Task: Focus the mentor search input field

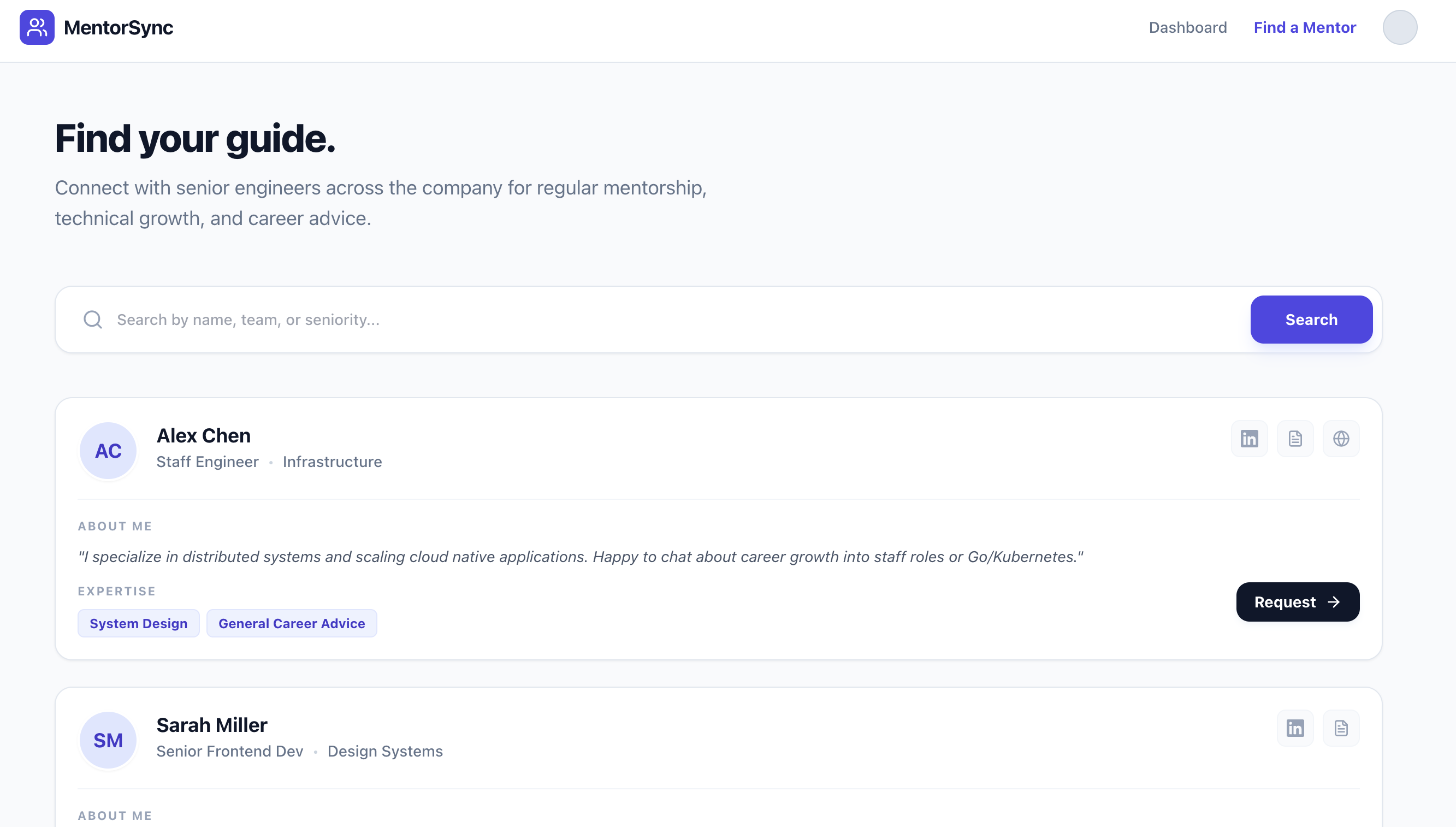Action: coord(676,320)
